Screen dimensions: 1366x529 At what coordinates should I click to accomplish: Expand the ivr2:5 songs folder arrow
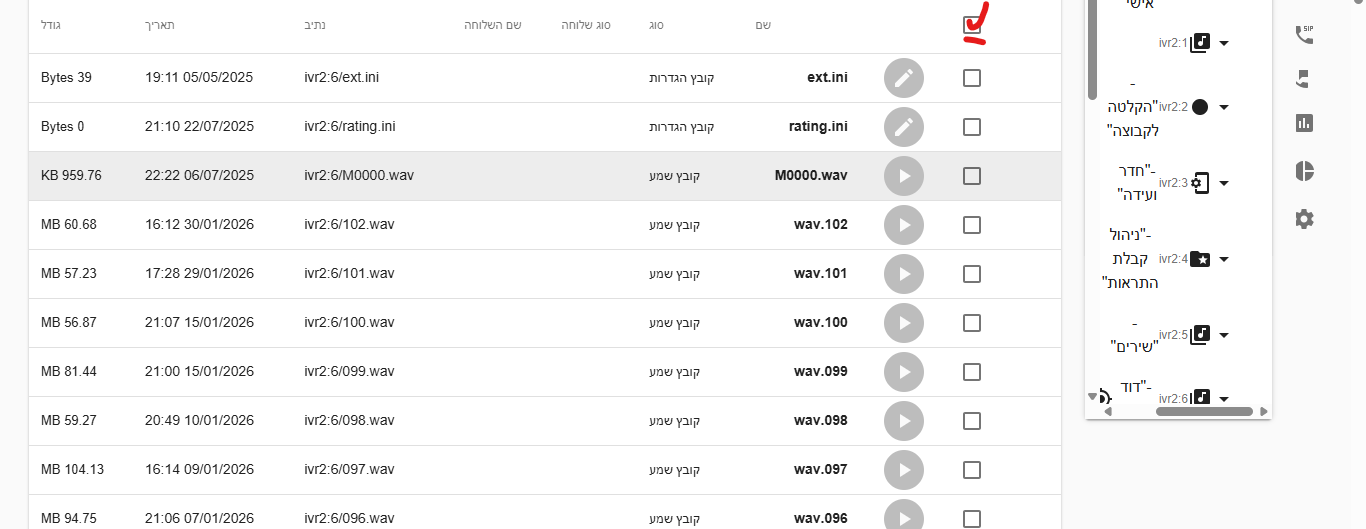(x=1224, y=335)
